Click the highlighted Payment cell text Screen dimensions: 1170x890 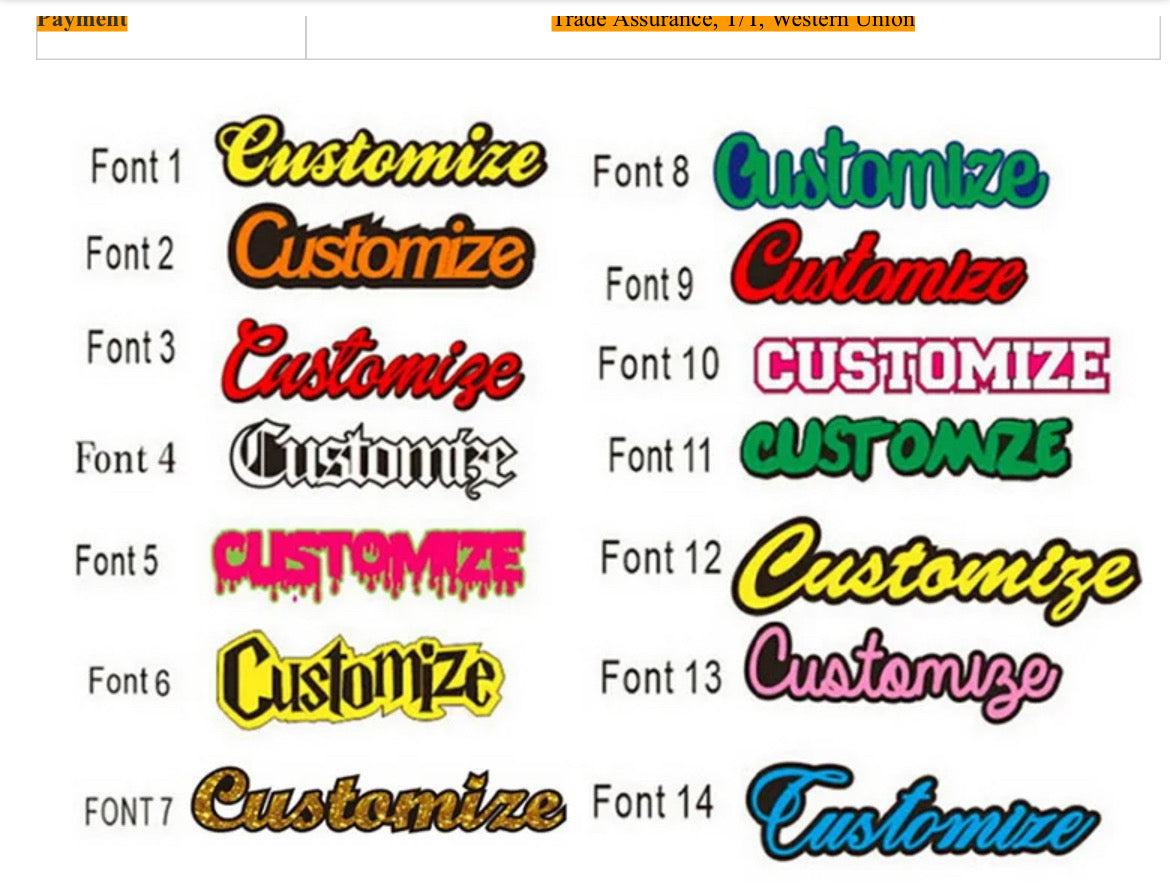pos(82,20)
